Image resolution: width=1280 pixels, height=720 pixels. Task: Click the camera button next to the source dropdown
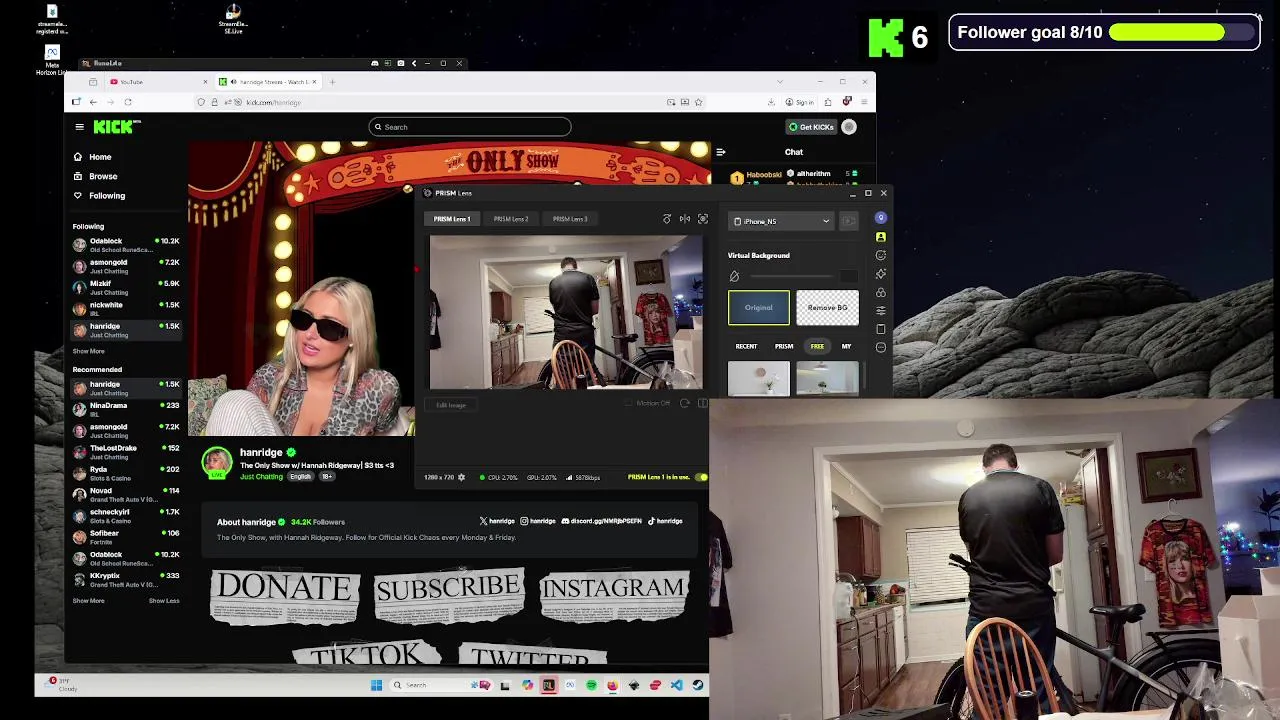(x=849, y=222)
